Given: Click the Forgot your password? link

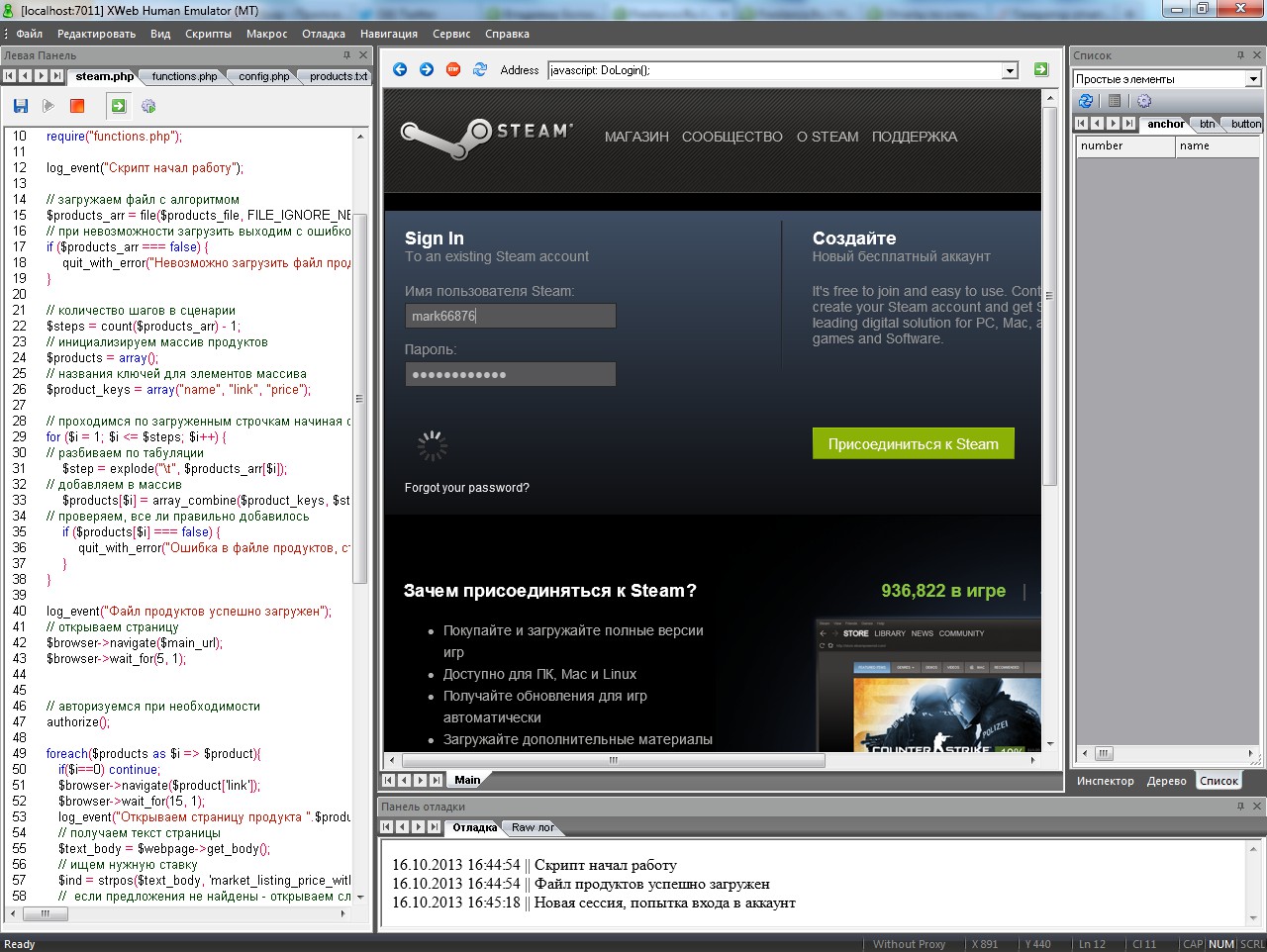Looking at the screenshot, I should point(467,488).
